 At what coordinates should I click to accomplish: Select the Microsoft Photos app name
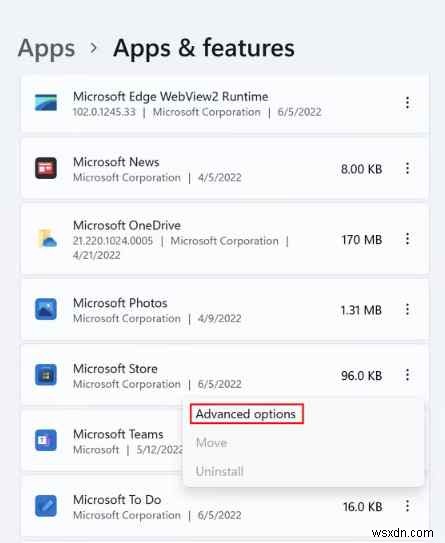pos(120,303)
